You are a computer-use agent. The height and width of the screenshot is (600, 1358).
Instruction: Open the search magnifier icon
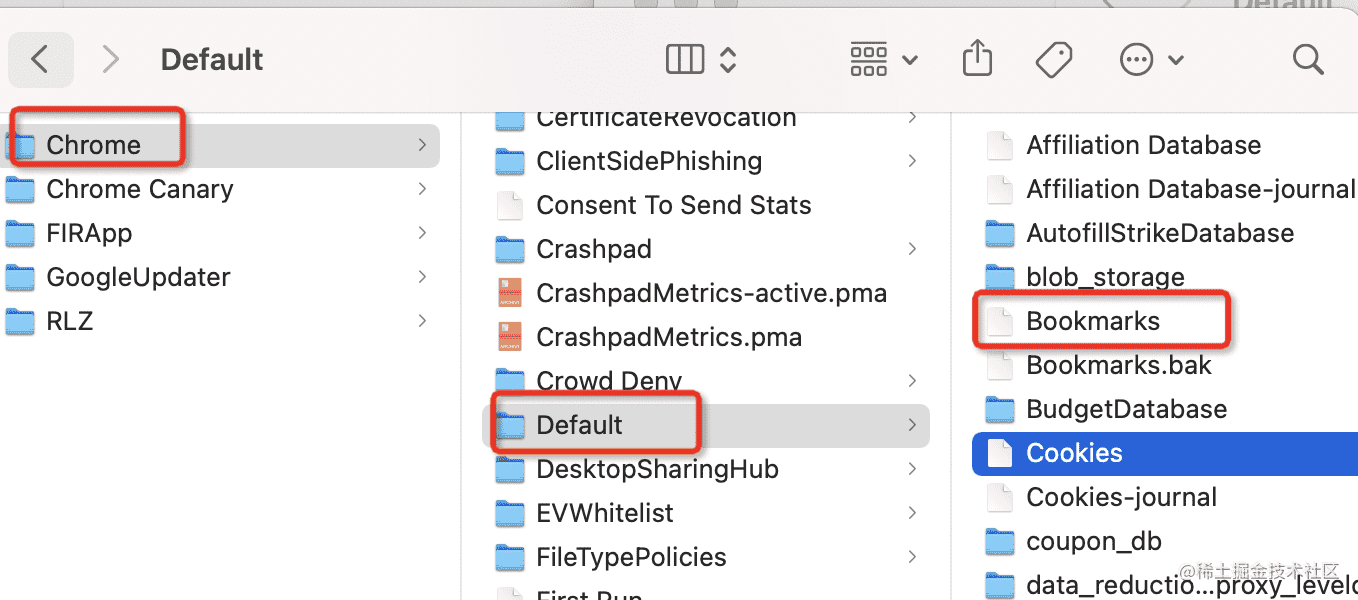coord(1307,60)
